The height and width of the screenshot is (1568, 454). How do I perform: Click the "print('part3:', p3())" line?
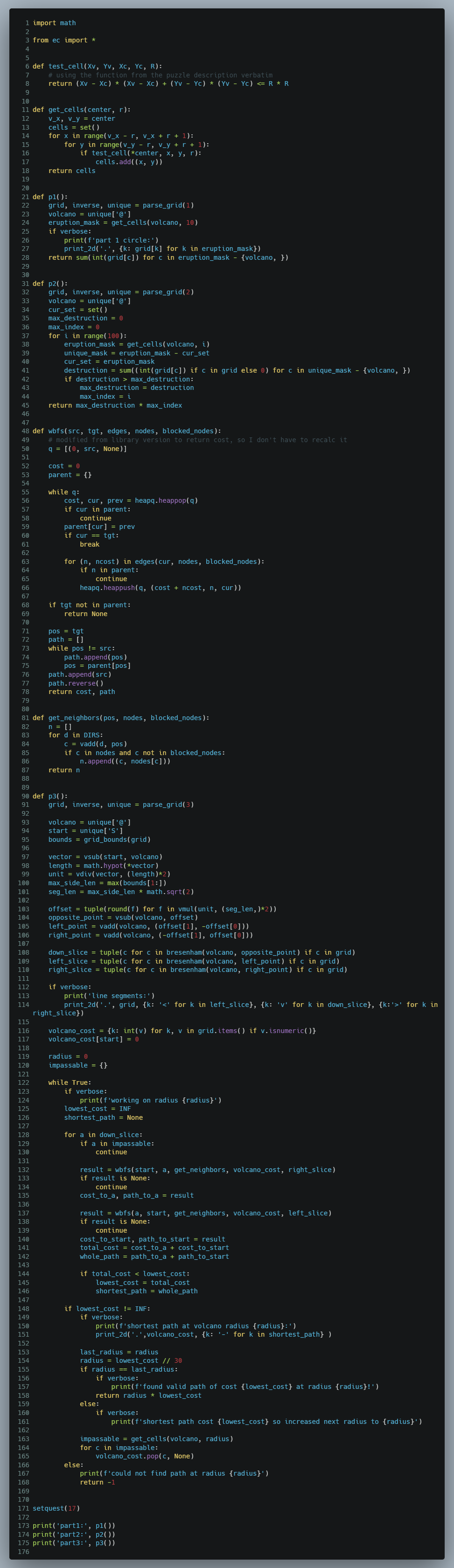coord(74,1543)
